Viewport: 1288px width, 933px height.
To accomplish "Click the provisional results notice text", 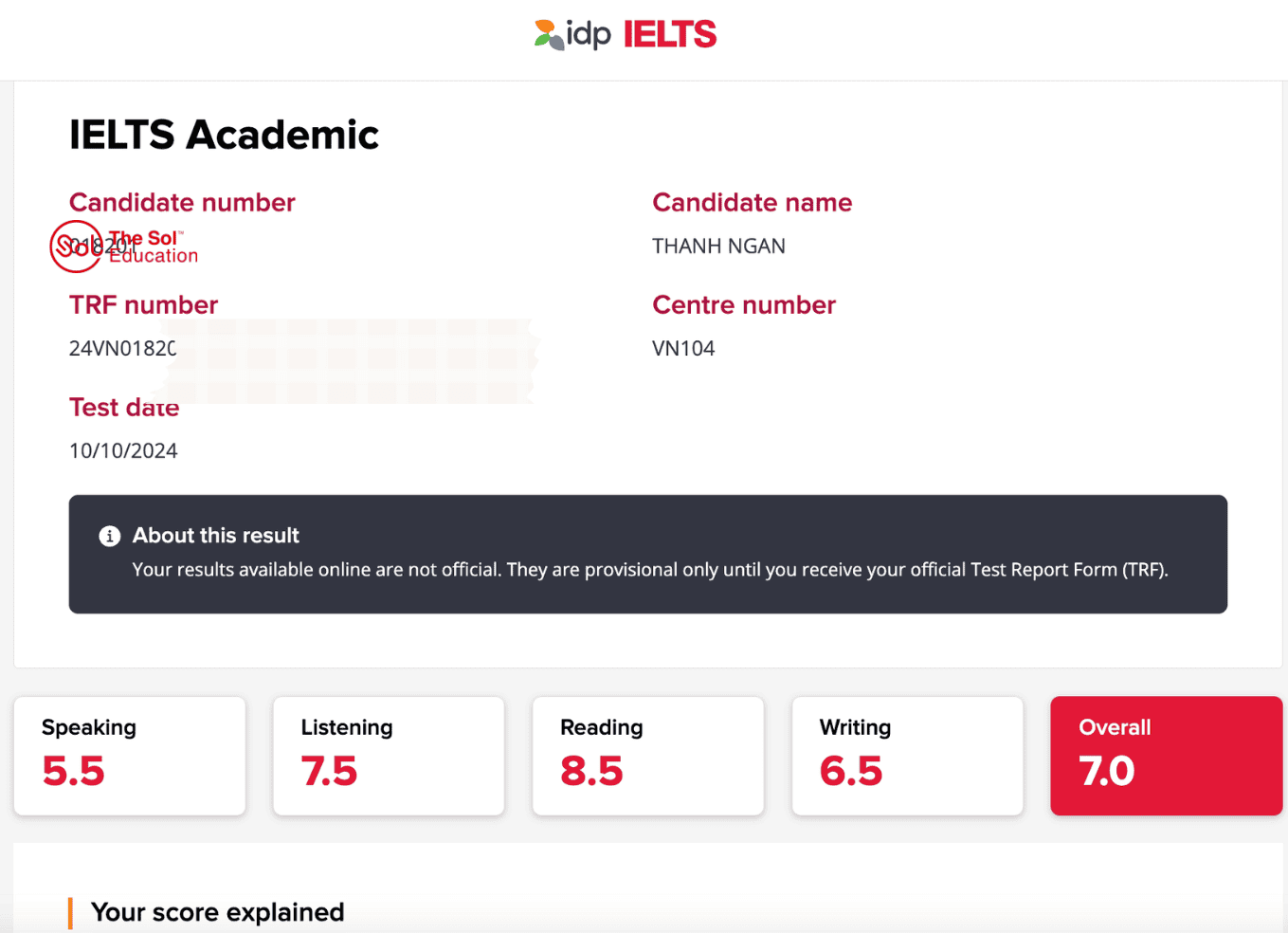I will tap(649, 570).
